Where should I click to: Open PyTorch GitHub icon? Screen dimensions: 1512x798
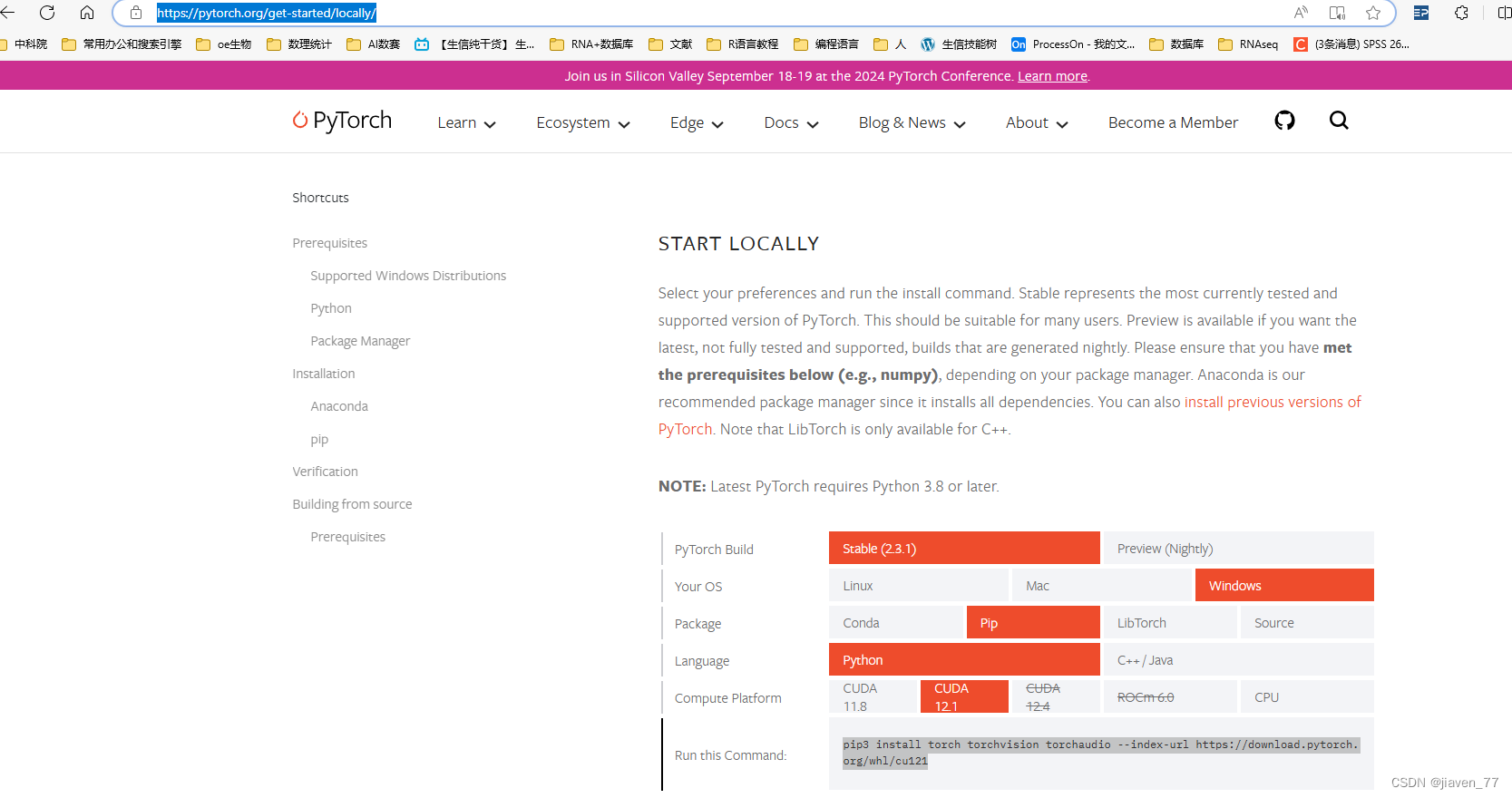[x=1284, y=121]
